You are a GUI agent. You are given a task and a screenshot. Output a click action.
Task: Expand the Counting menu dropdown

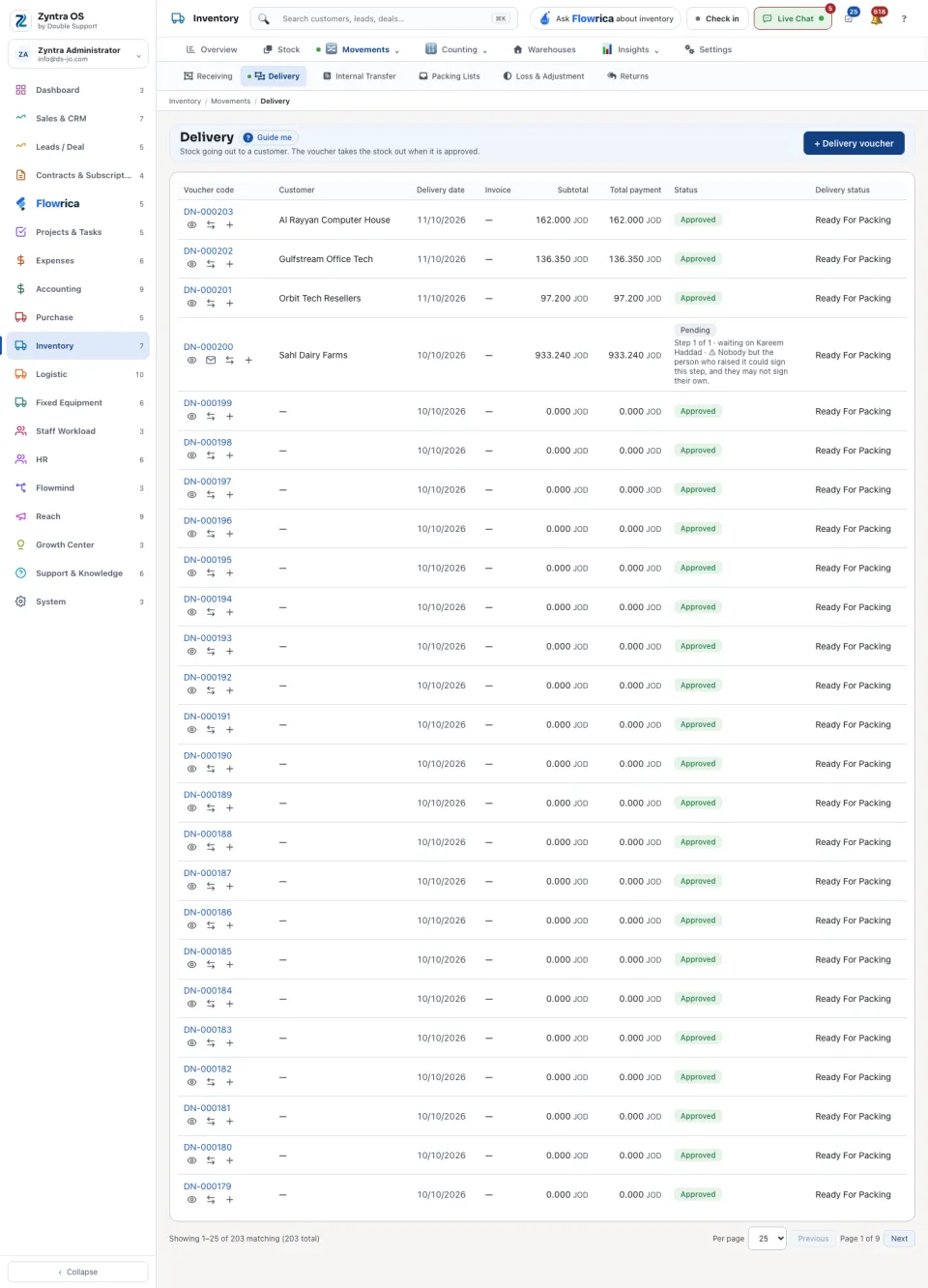[456, 49]
